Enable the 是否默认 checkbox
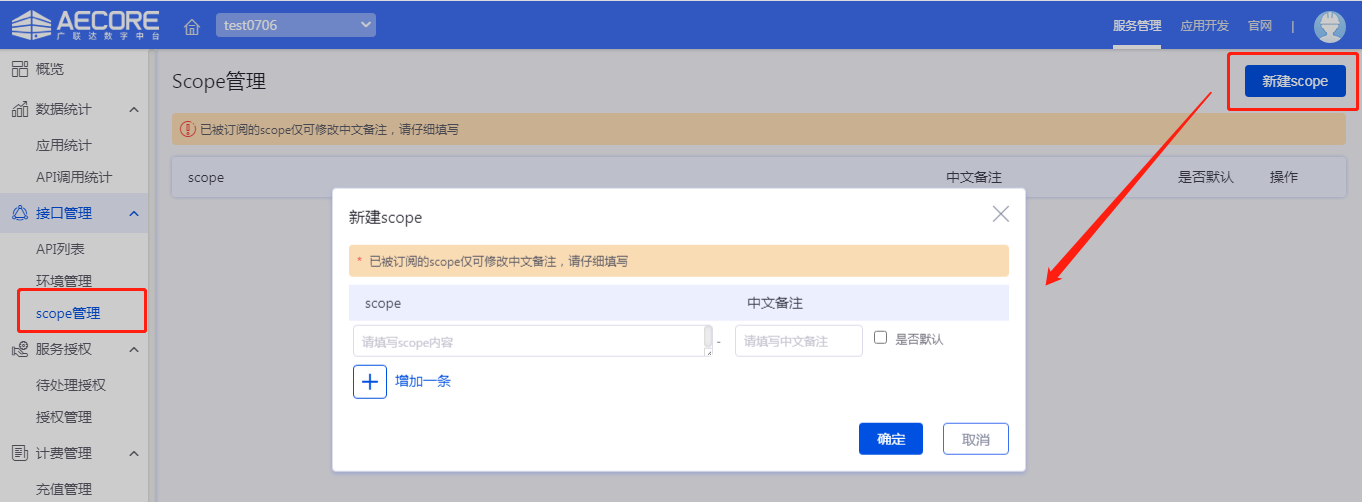Image resolution: width=1362 pixels, height=502 pixels. point(881,338)
